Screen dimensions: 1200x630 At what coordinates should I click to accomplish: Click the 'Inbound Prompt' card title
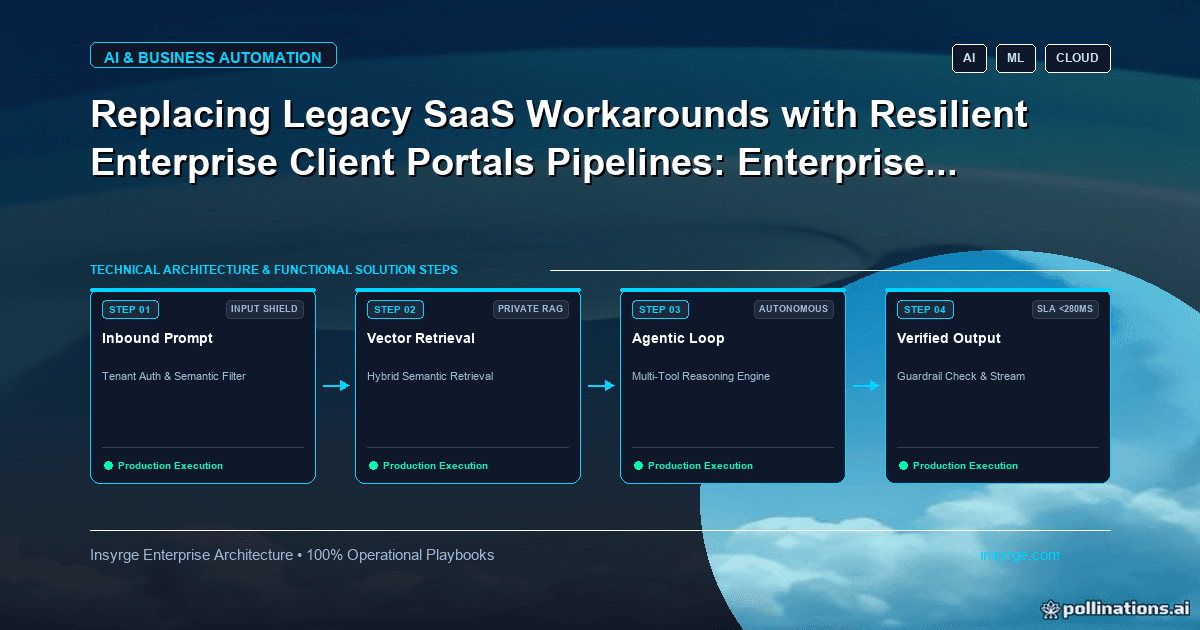(157, 338)
